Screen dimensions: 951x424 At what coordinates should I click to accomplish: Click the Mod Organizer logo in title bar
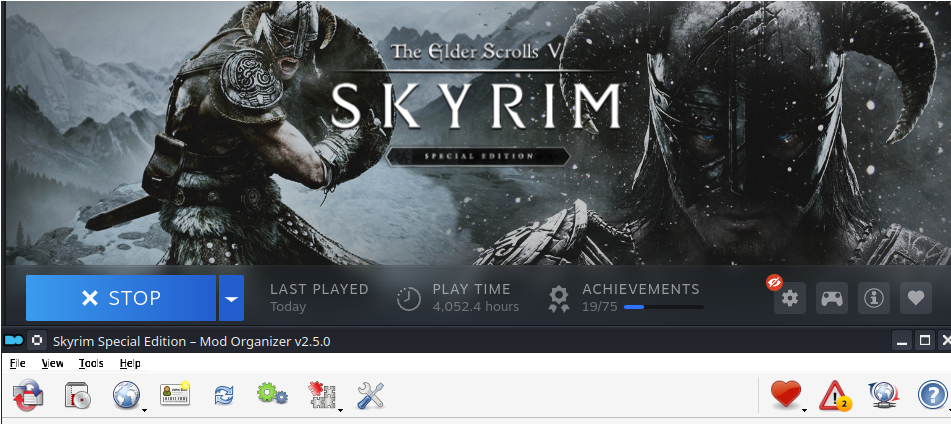(x=13, y=341)
